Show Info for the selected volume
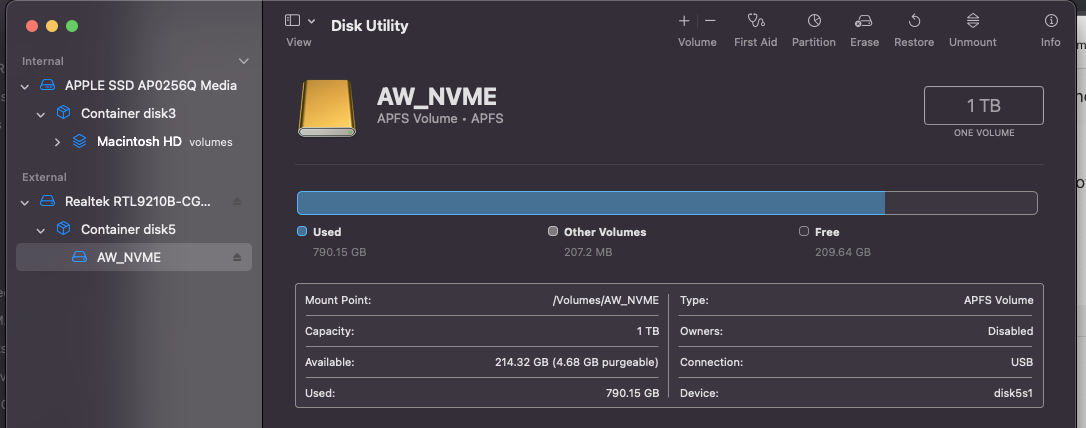This screenshot has width=1086, height=428. click(x=1050, y=21)
